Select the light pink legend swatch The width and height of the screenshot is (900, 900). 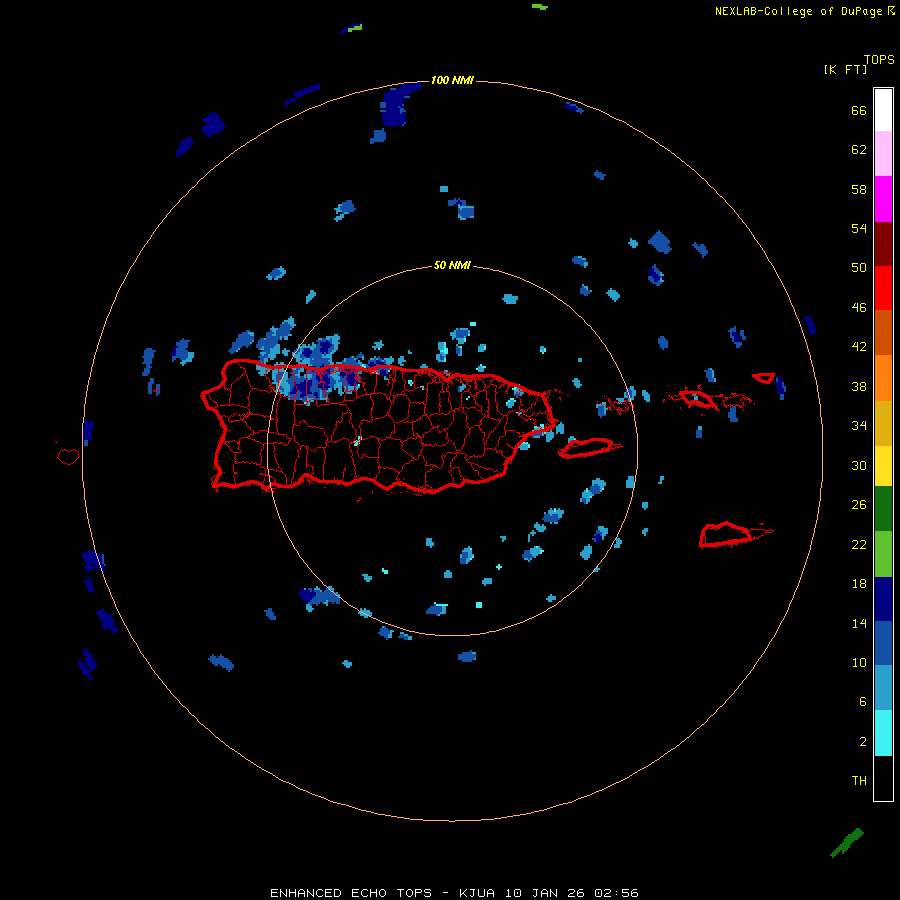point(883,153)
